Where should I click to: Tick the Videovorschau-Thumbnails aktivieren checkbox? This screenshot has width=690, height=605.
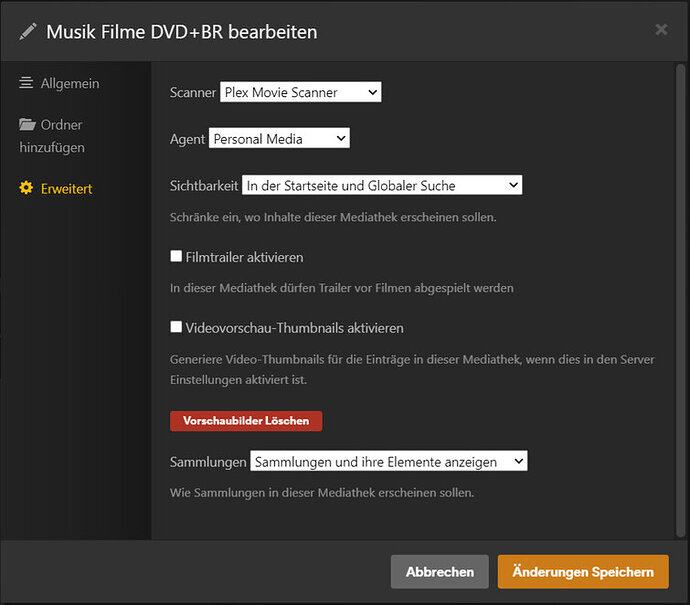[x=177, y=327]
